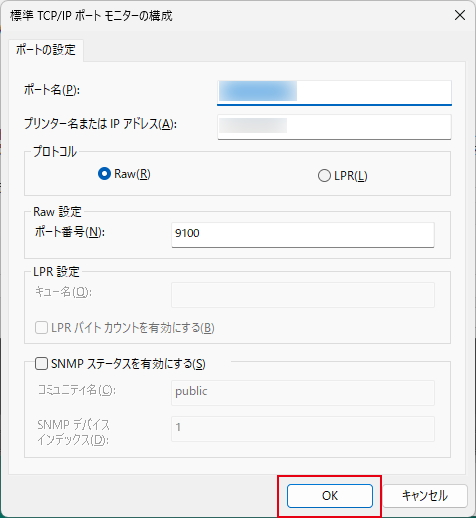Click the プロトコル group heading

point(55,152)
